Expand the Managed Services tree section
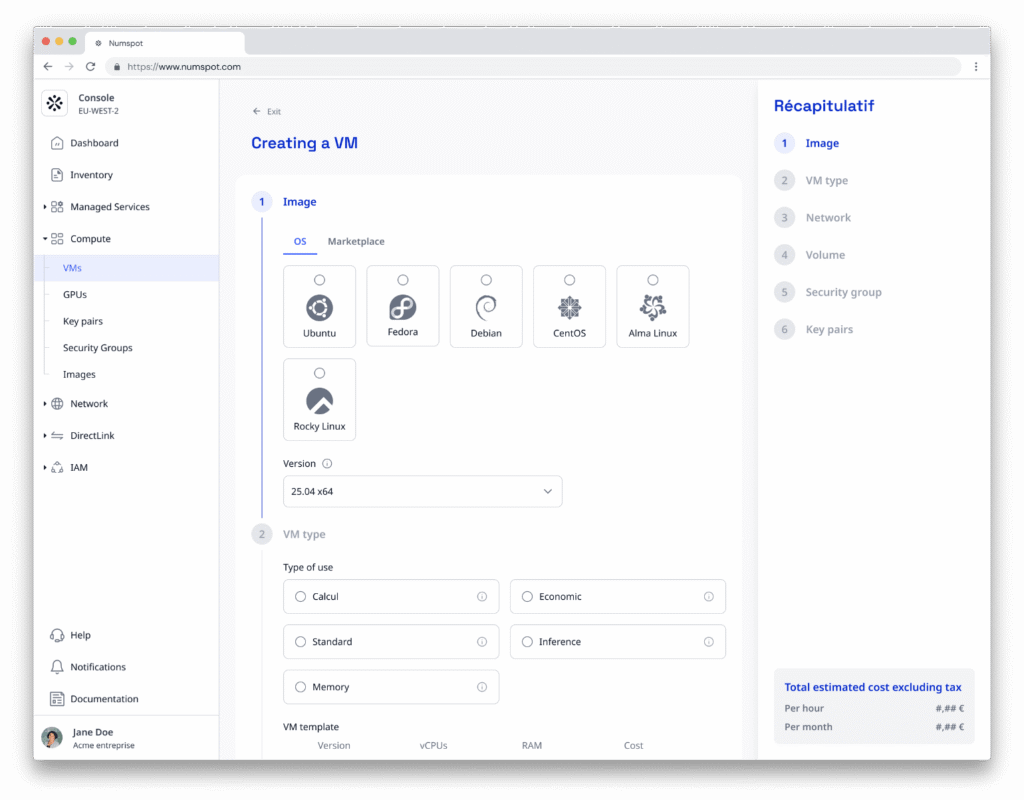1024x800 pixels. point(45,207)
